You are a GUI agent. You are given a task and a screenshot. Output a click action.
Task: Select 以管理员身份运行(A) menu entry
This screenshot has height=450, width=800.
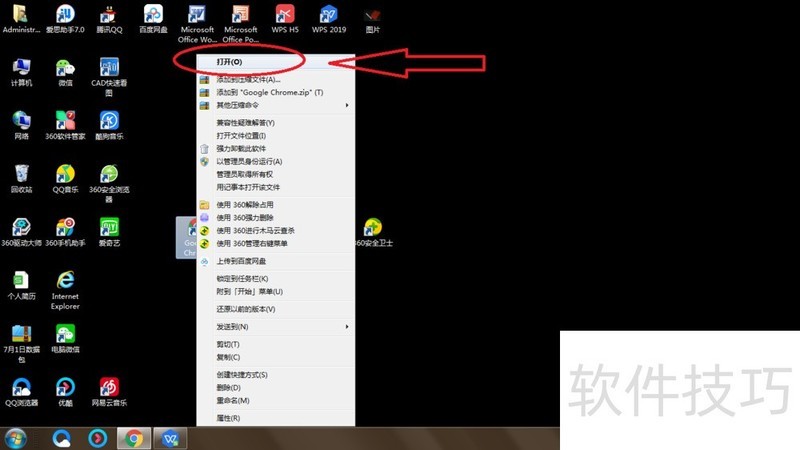pos(250,161)
